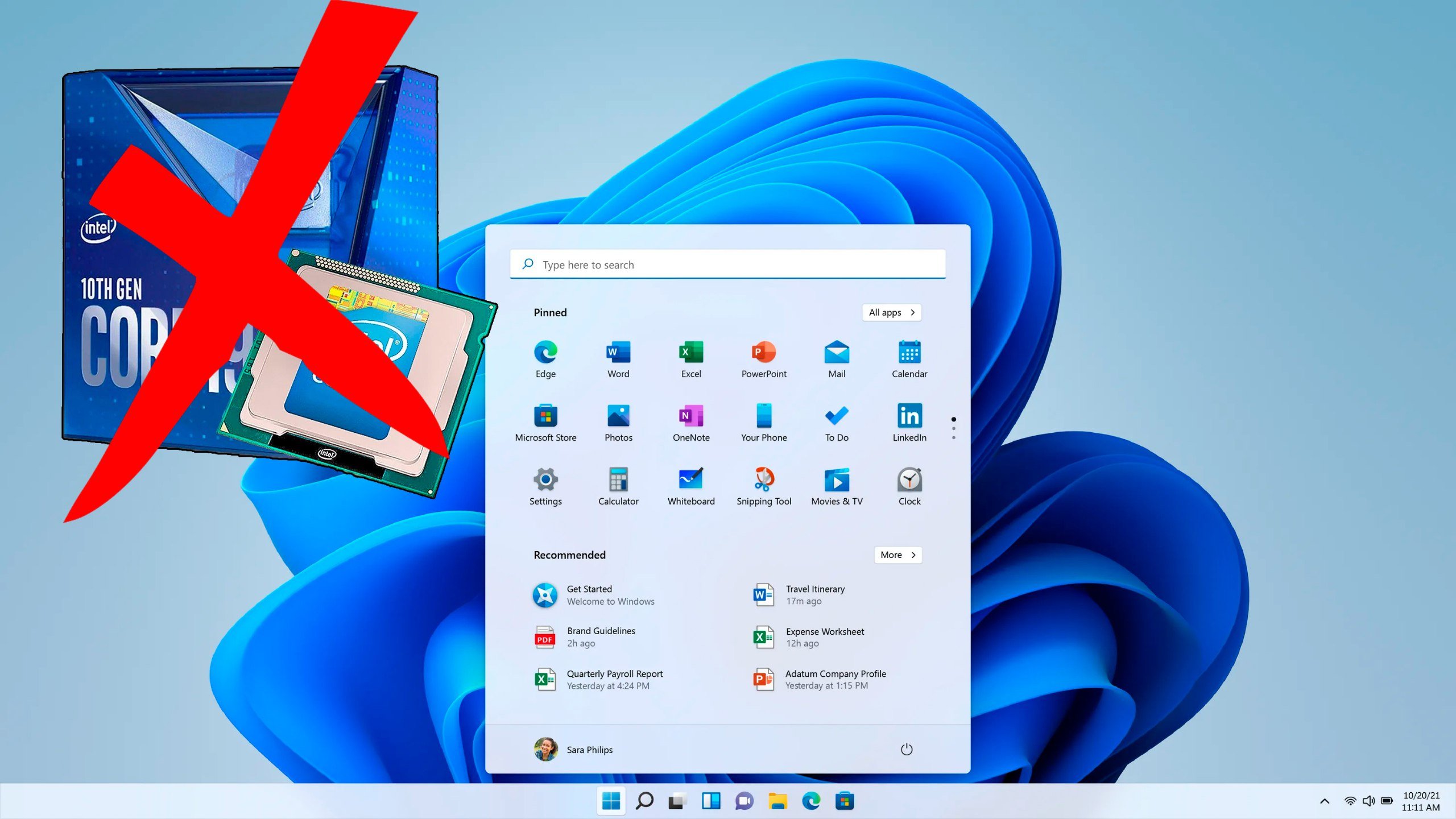Open the Excel pinned app
This screenshot has height=819, width=1456.
click(x=691, y=359)
